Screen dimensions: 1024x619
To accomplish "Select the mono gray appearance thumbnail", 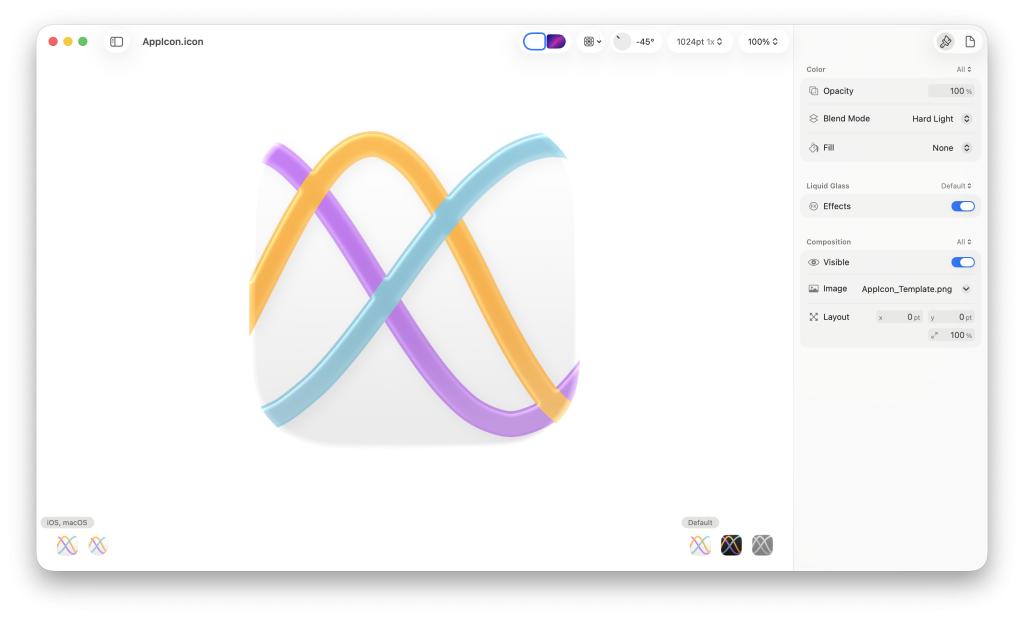I will tap(762, 545).
